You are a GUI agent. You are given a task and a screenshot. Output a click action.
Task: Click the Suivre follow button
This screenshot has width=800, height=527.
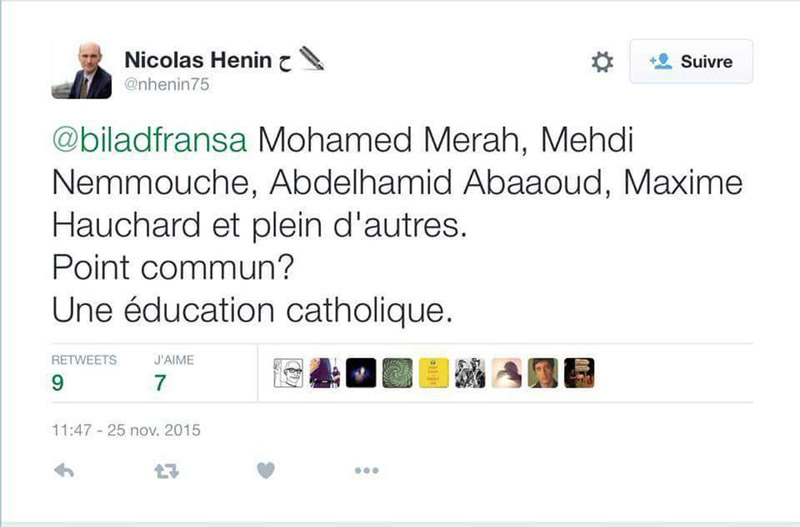tap(691, 62)
